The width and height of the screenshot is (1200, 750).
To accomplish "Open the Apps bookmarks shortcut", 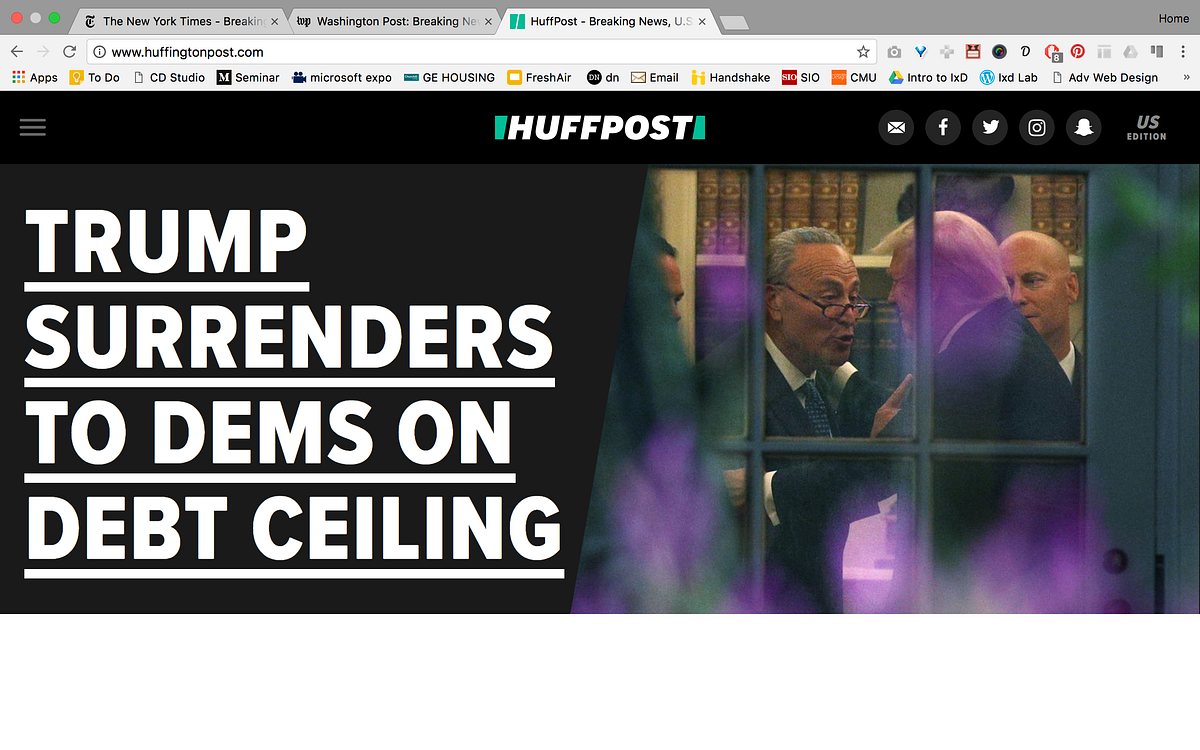I will pyautogui.click(x=35, y=77).
